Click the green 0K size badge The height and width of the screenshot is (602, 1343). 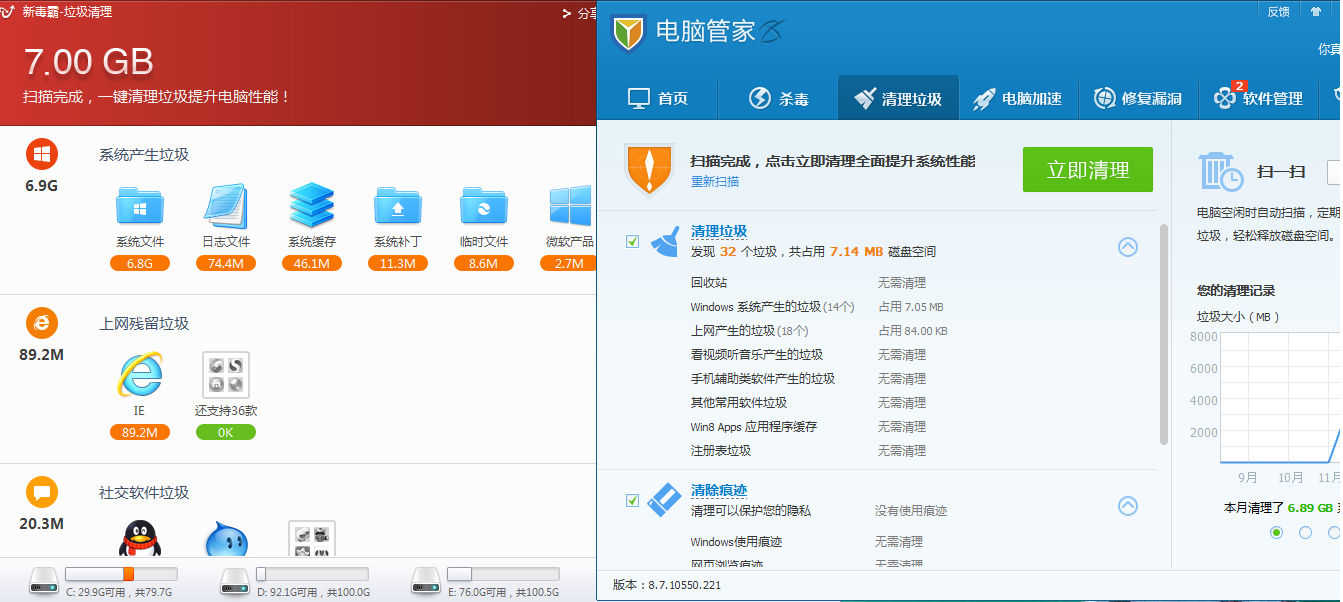pyautogui.click(x=226, y=432)
